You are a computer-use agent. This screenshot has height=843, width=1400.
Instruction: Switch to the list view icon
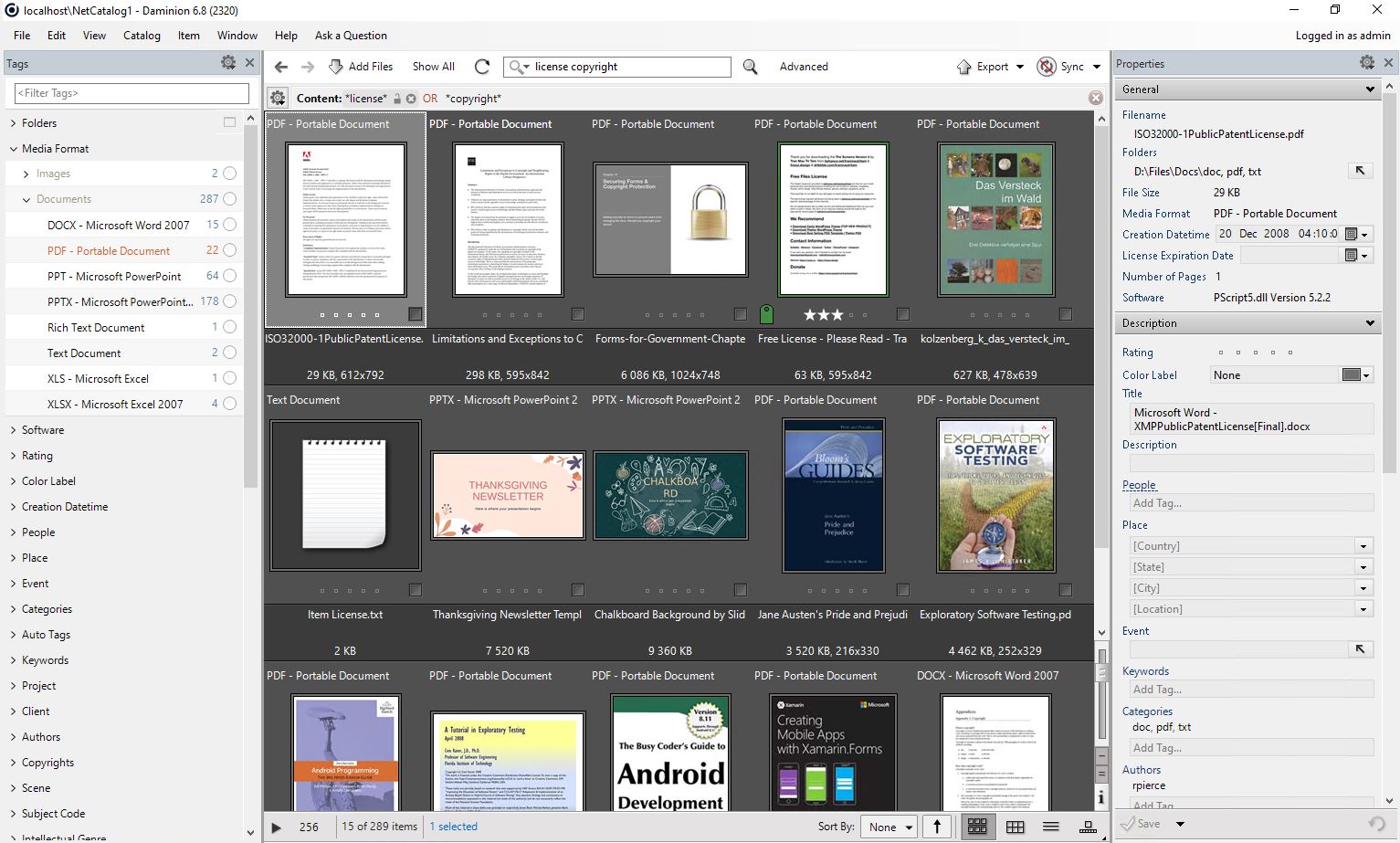click(x=1051, y=827)
